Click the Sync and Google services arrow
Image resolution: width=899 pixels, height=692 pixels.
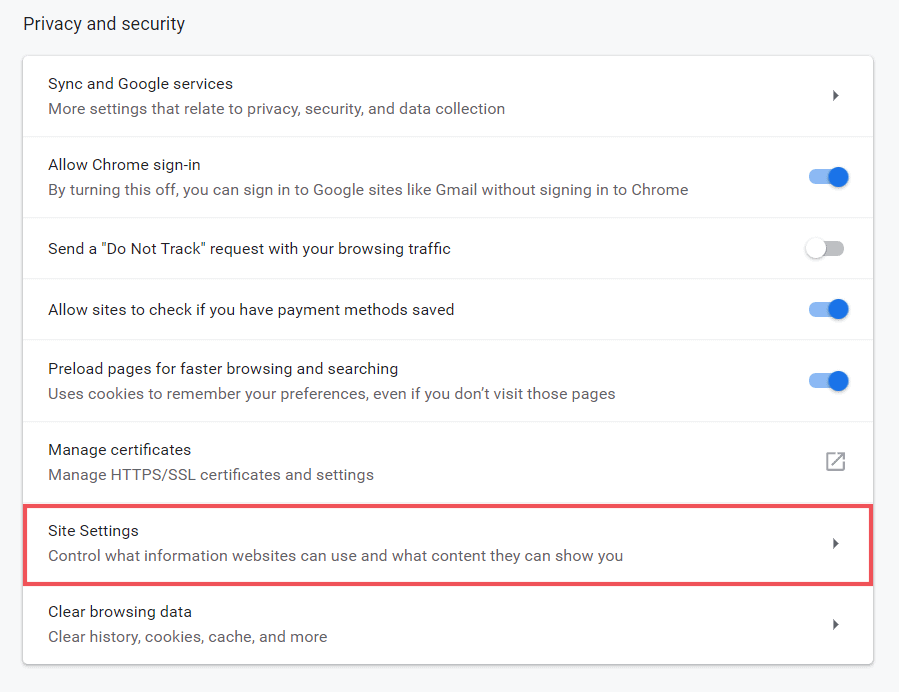(x=835, y=96)
